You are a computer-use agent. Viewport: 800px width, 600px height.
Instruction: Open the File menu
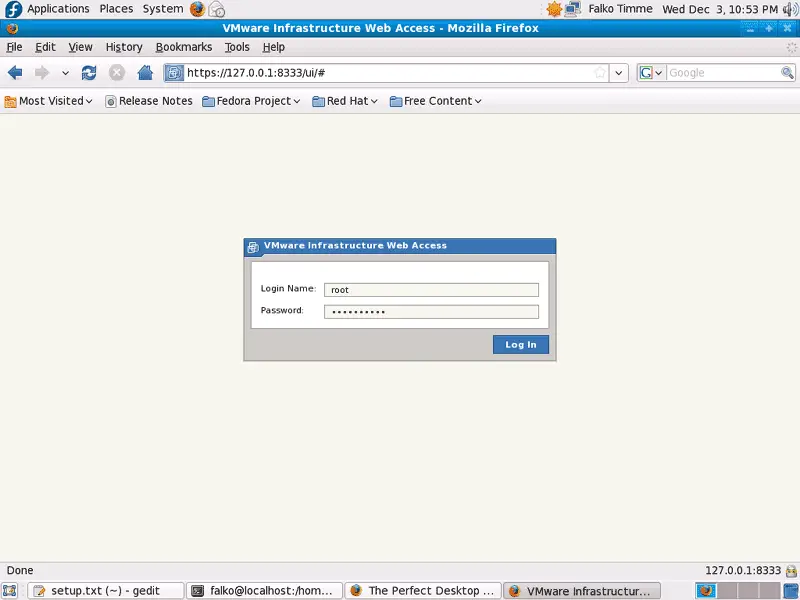tap(14, 47)
